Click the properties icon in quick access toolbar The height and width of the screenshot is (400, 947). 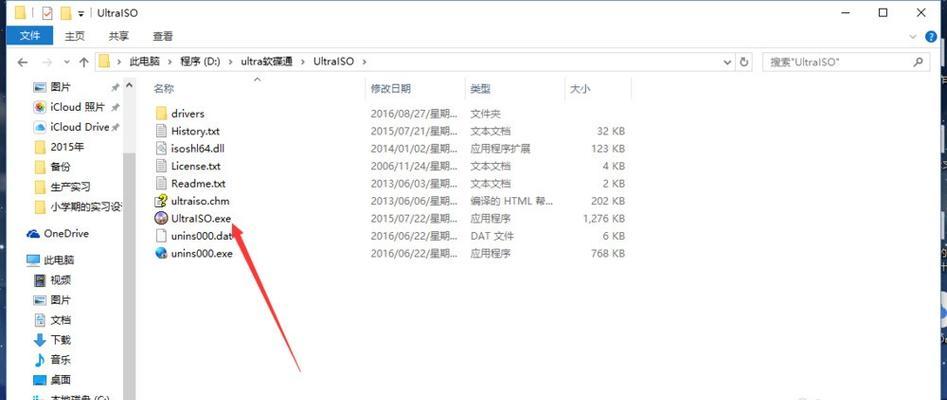coord(48,12)
